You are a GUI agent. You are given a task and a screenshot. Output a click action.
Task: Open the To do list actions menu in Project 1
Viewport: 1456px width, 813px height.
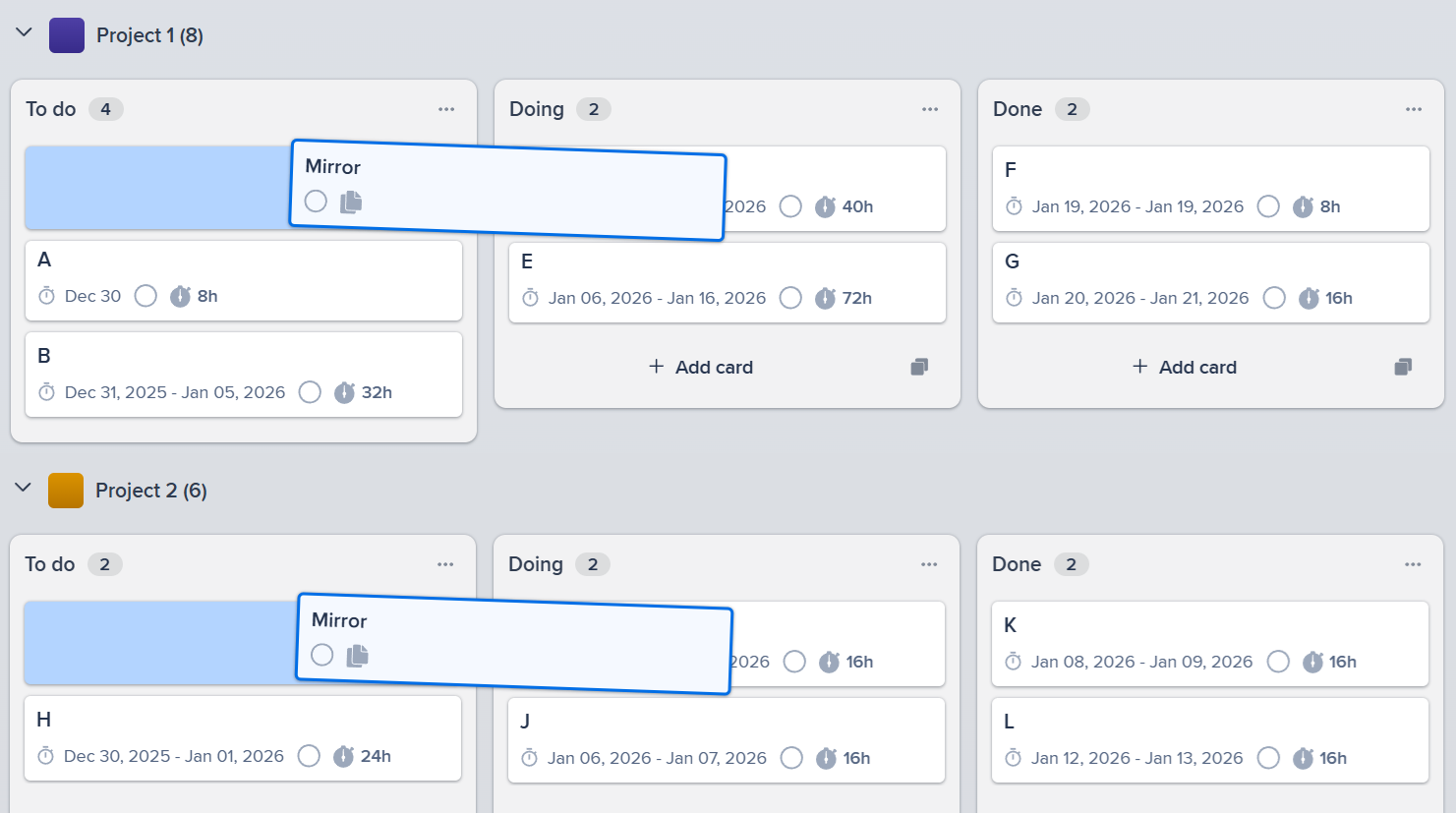click(x=445, y=109)
